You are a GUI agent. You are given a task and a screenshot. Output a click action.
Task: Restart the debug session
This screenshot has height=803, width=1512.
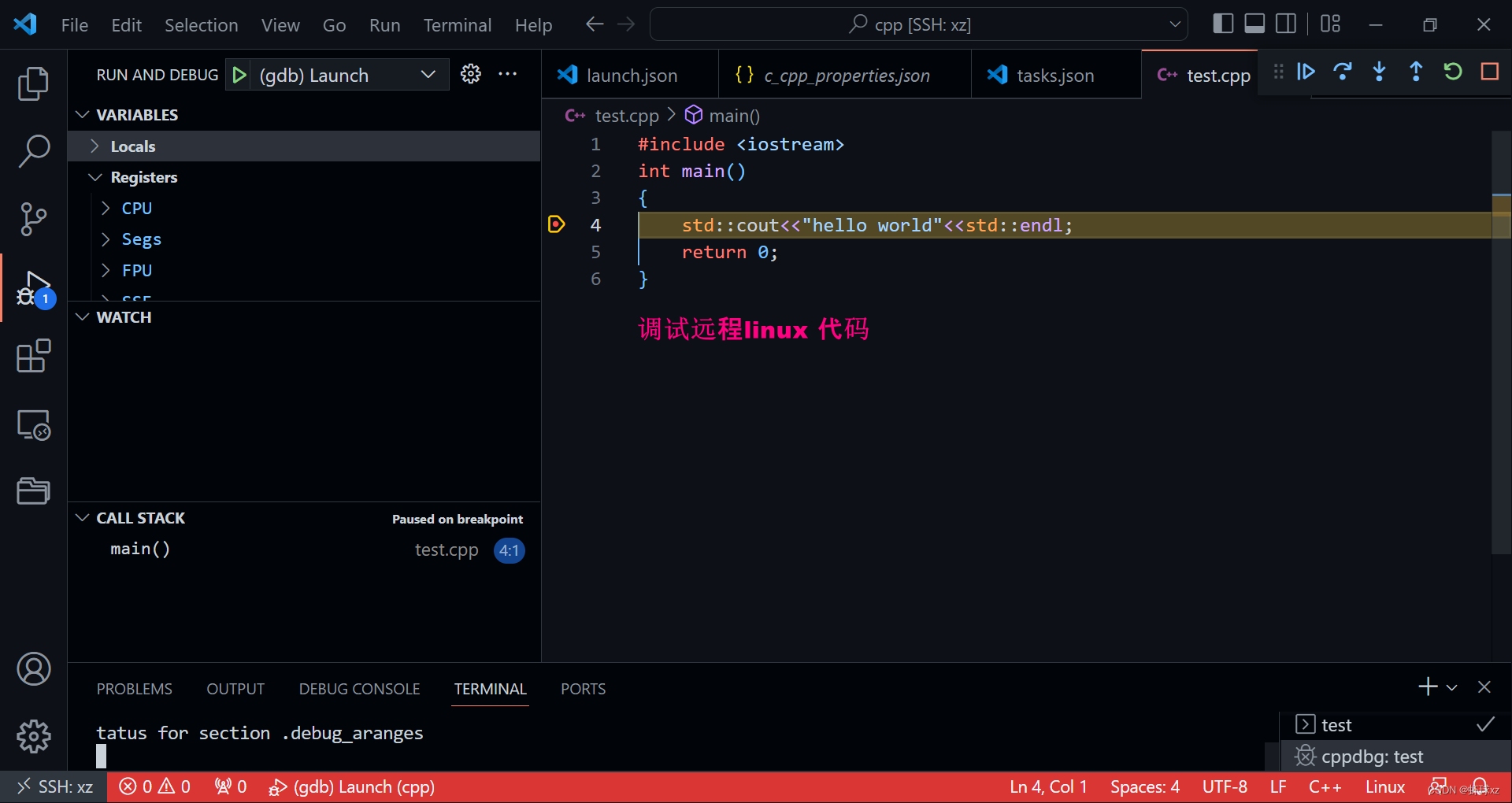click(x=1453, y=72)
